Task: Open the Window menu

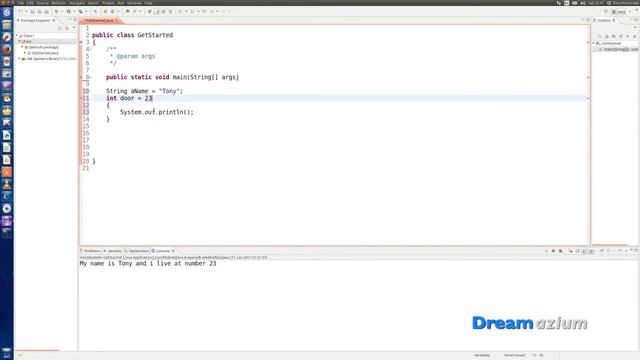Action: pos(134,3)
